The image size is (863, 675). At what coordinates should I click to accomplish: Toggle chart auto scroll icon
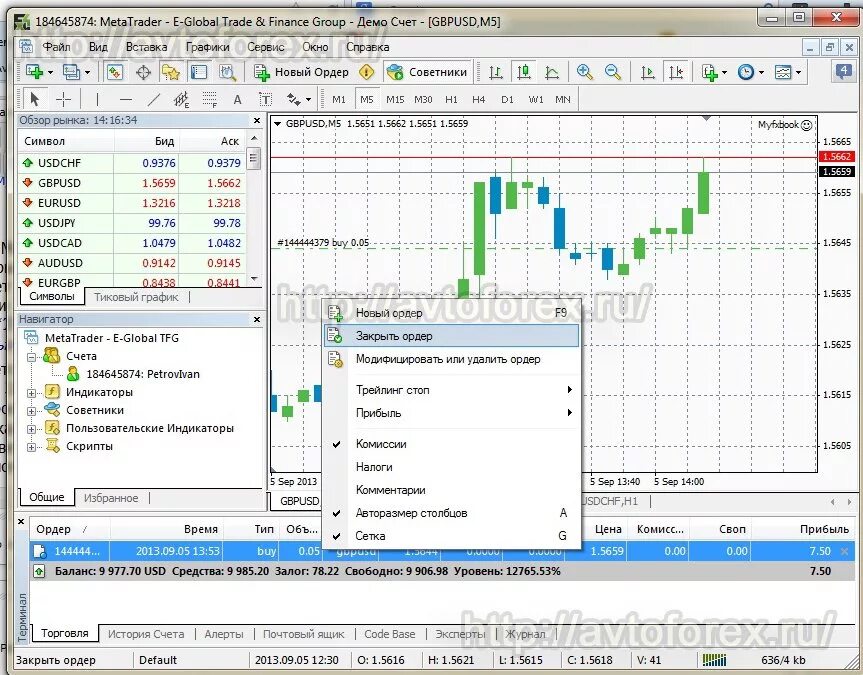click(x=648, y=72)
